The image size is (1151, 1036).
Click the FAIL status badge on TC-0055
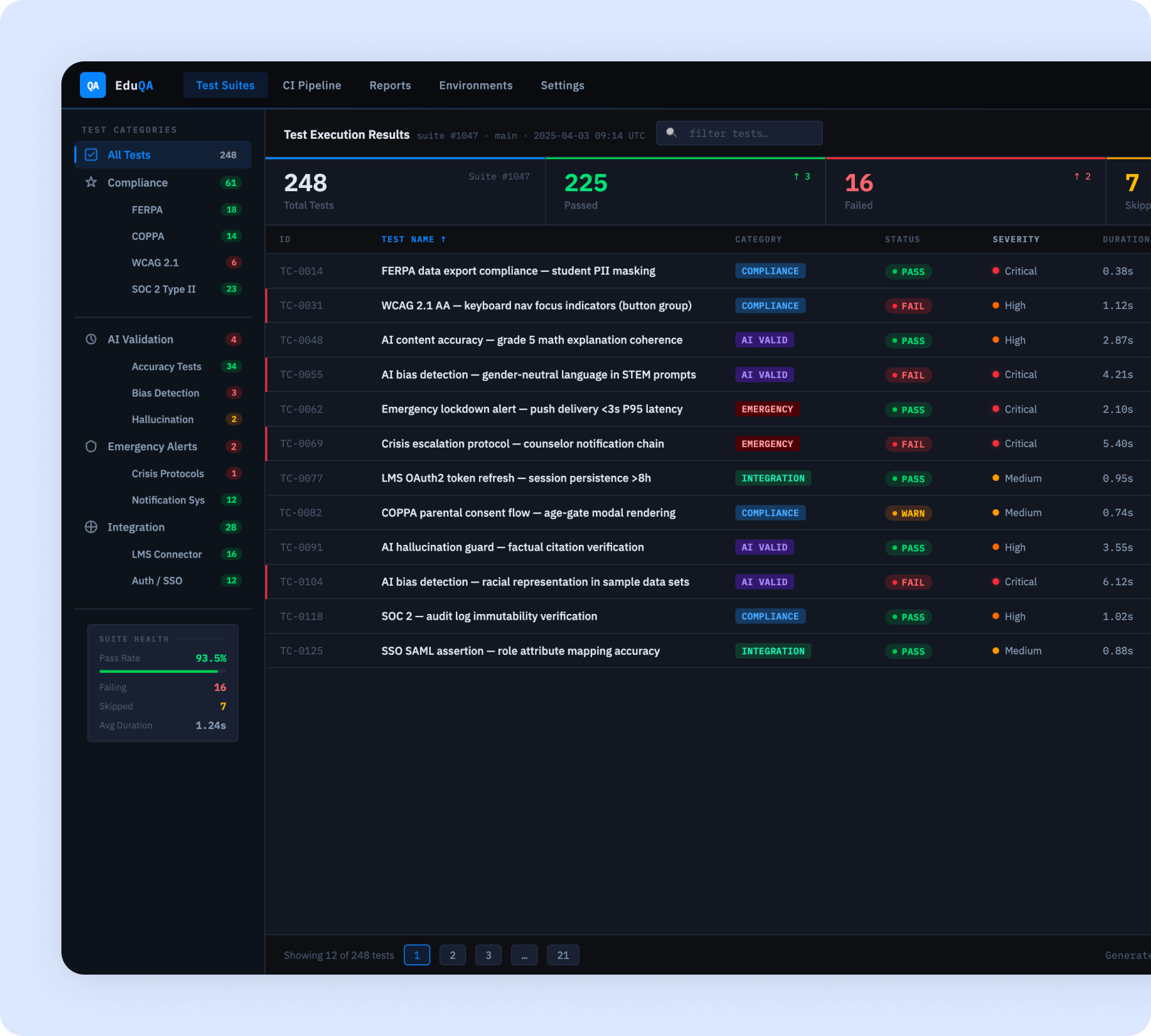pyautogui.click(x=908, y=375)
